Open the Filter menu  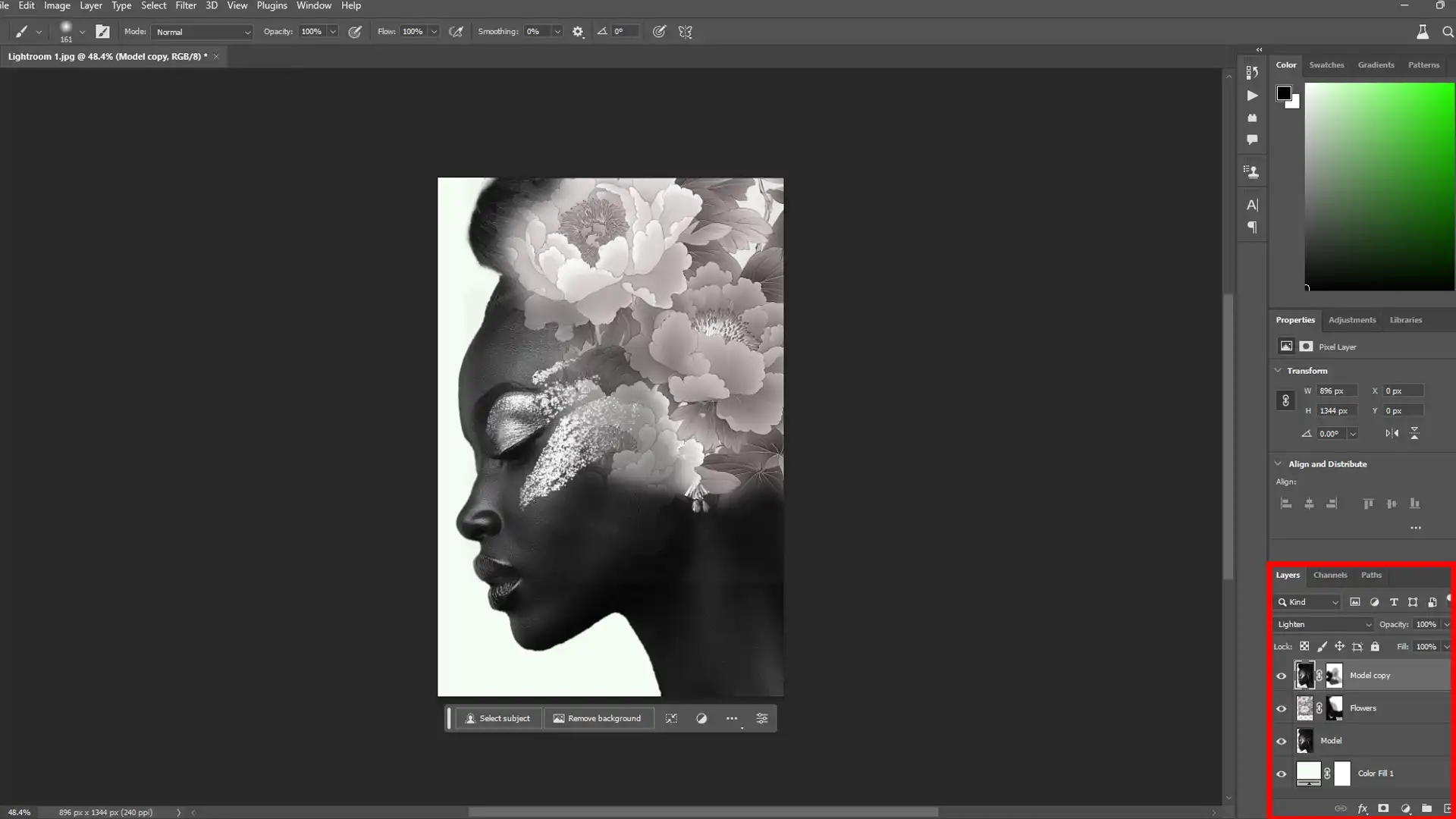pos(186,5)
